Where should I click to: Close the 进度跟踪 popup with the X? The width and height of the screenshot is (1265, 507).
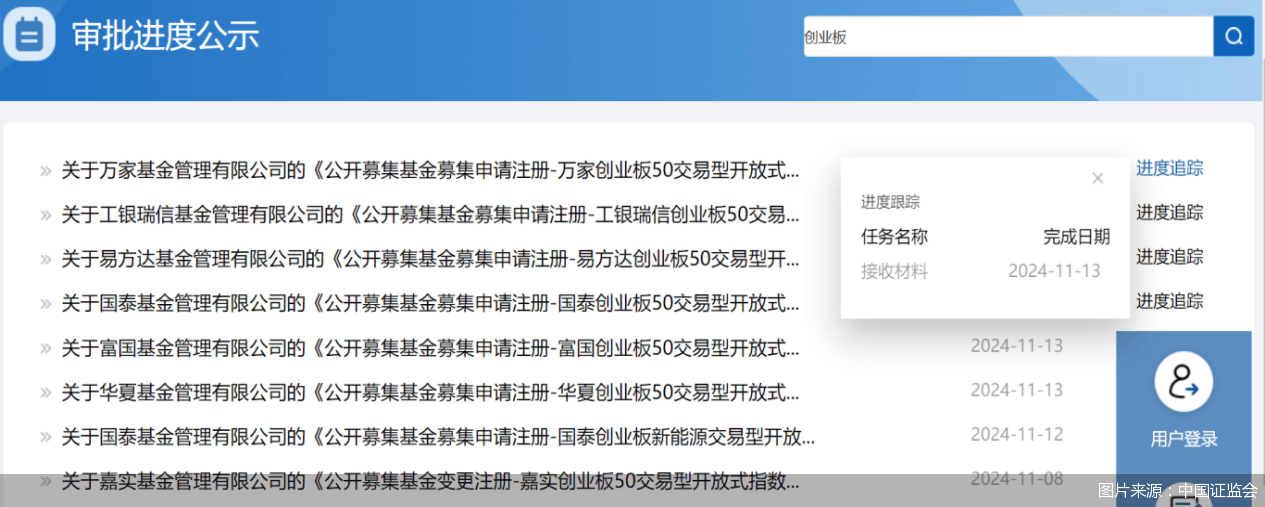(x=1098, y=178)
